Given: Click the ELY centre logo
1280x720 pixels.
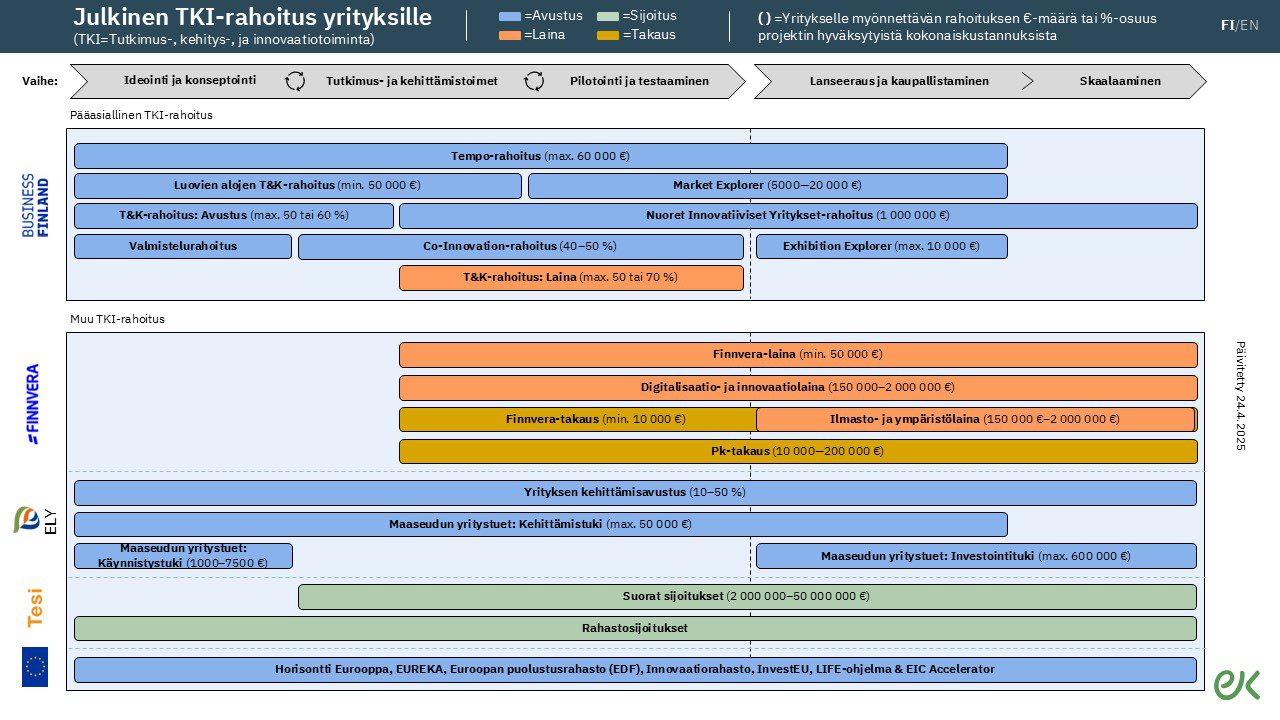Looking at the screenshot, I should point(35,520).
